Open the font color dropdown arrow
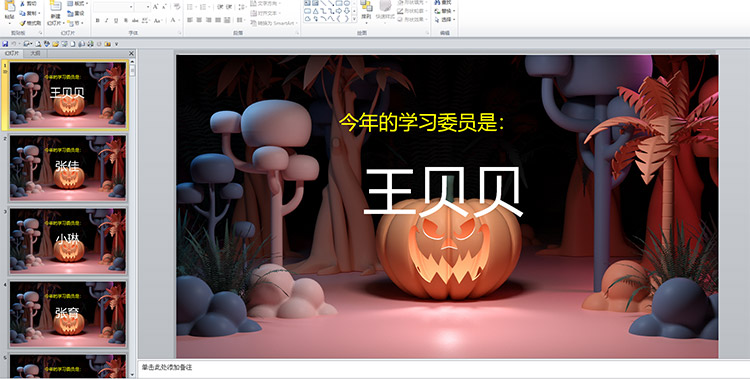Screen dimensions: 750x379 pos(179,21)
